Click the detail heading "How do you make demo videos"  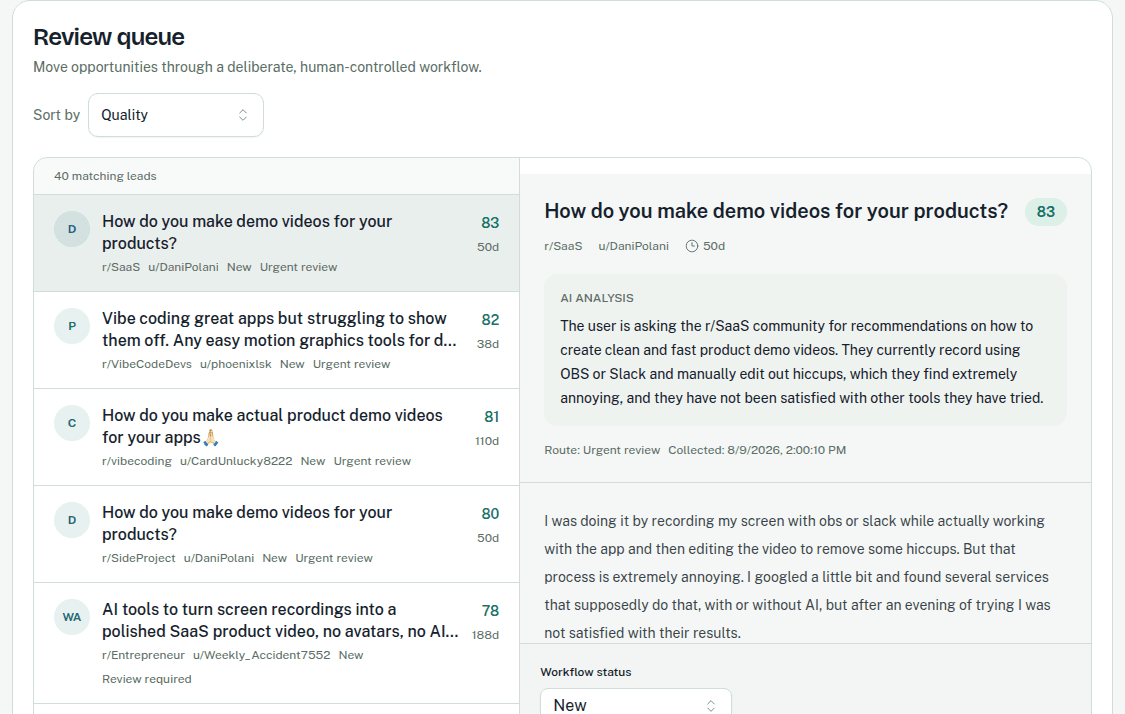click(776, 211)
